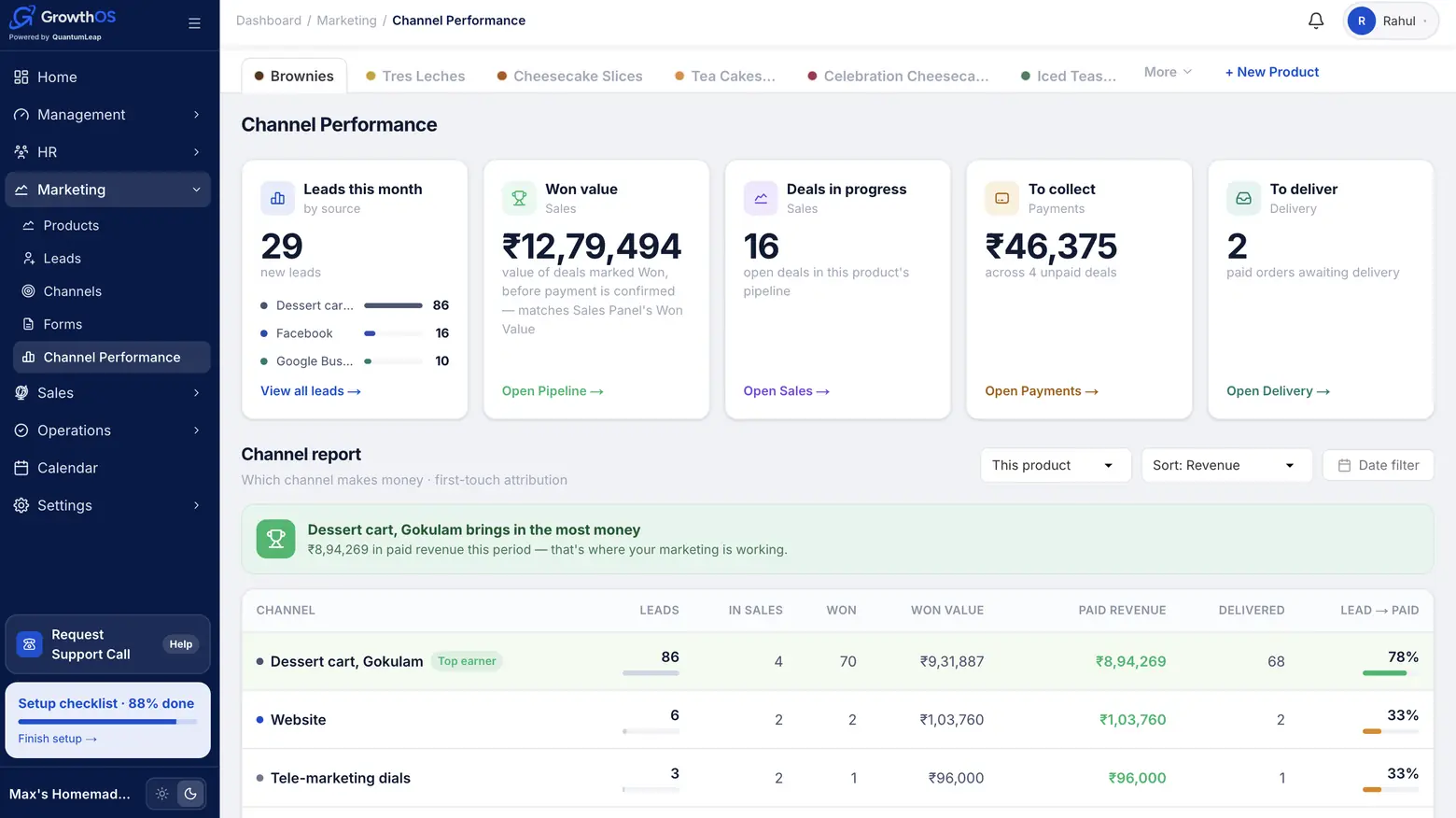This screenshot has width=1456, height=818.
Task: Click the green trophy banner icon
Action: (x=276, y=539)
